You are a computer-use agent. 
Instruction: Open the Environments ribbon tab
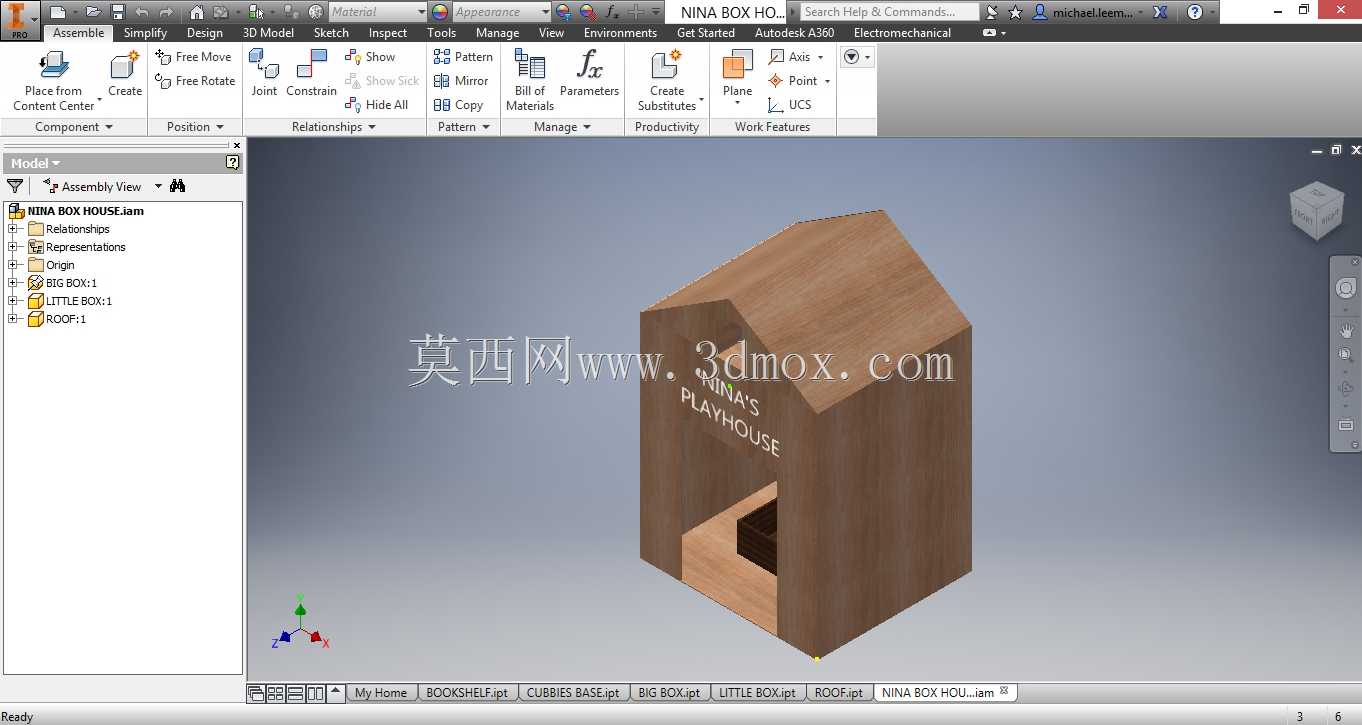(x=621, y=33)
